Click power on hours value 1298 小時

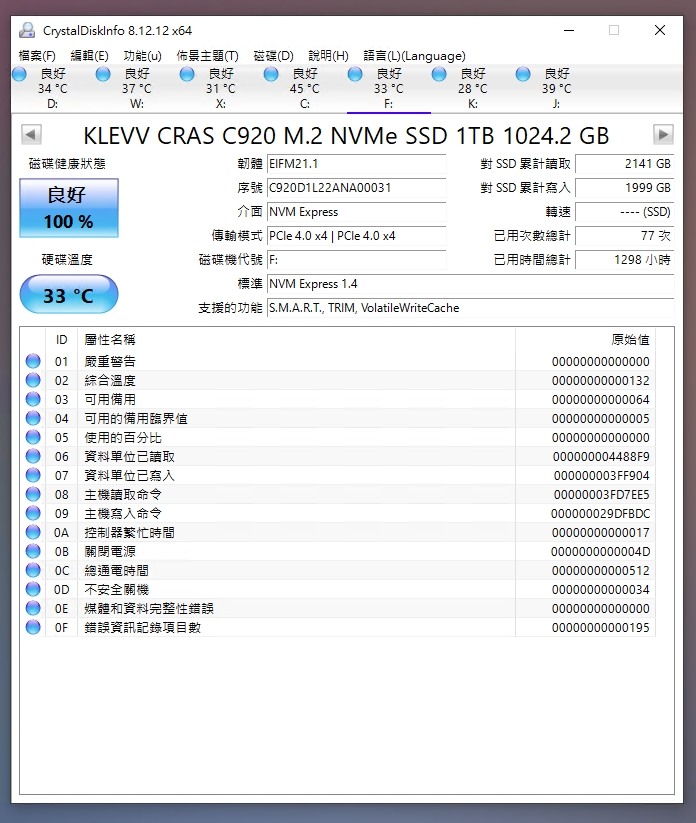coord(625,260)
